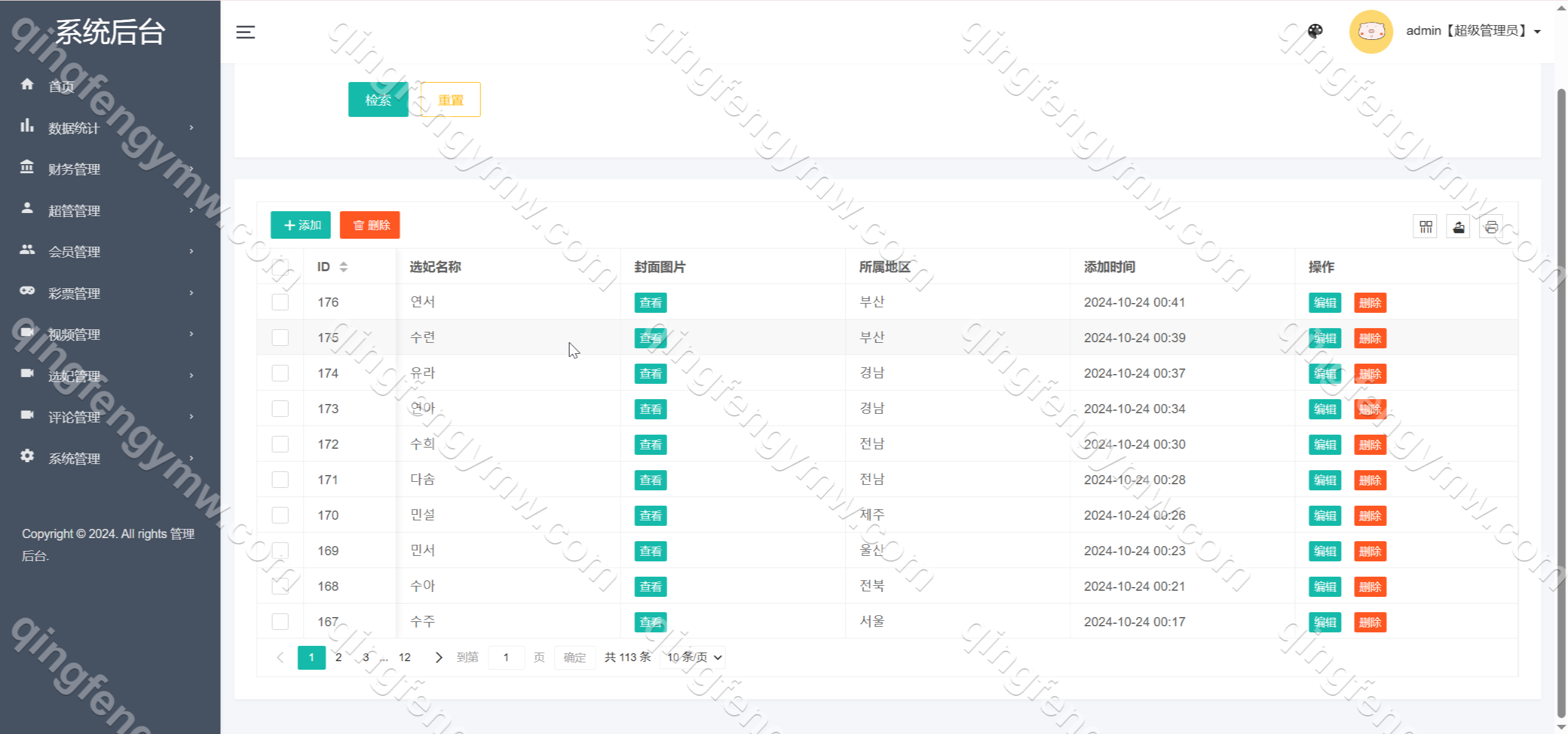Expand the 彩票管理 menu chevron

(192, 293)
